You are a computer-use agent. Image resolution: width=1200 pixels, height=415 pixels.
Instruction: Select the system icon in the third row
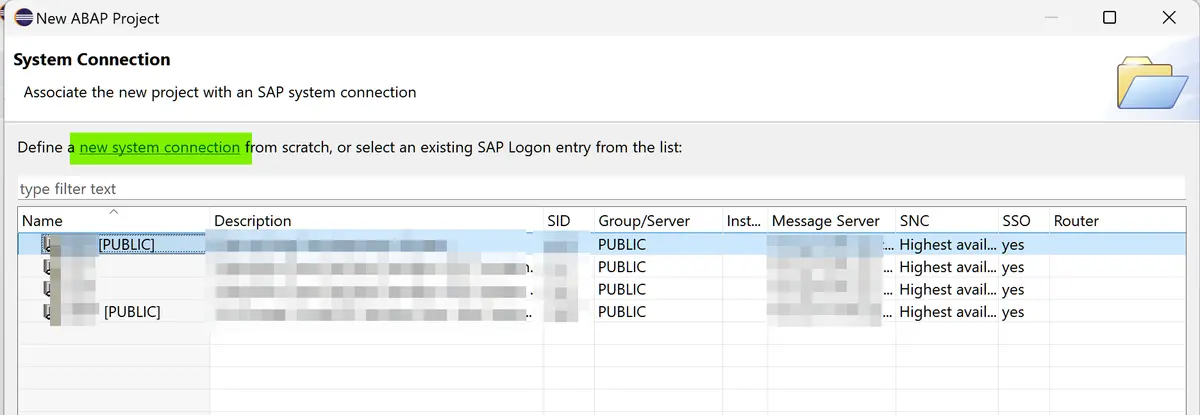click(47, 289)
